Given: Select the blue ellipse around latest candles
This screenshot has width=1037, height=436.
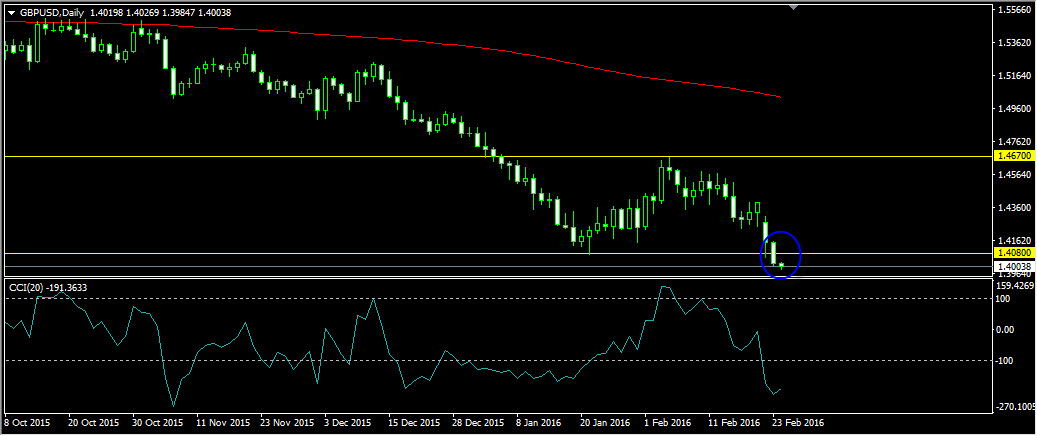Looking at the screenshot, I should point(781,232).
